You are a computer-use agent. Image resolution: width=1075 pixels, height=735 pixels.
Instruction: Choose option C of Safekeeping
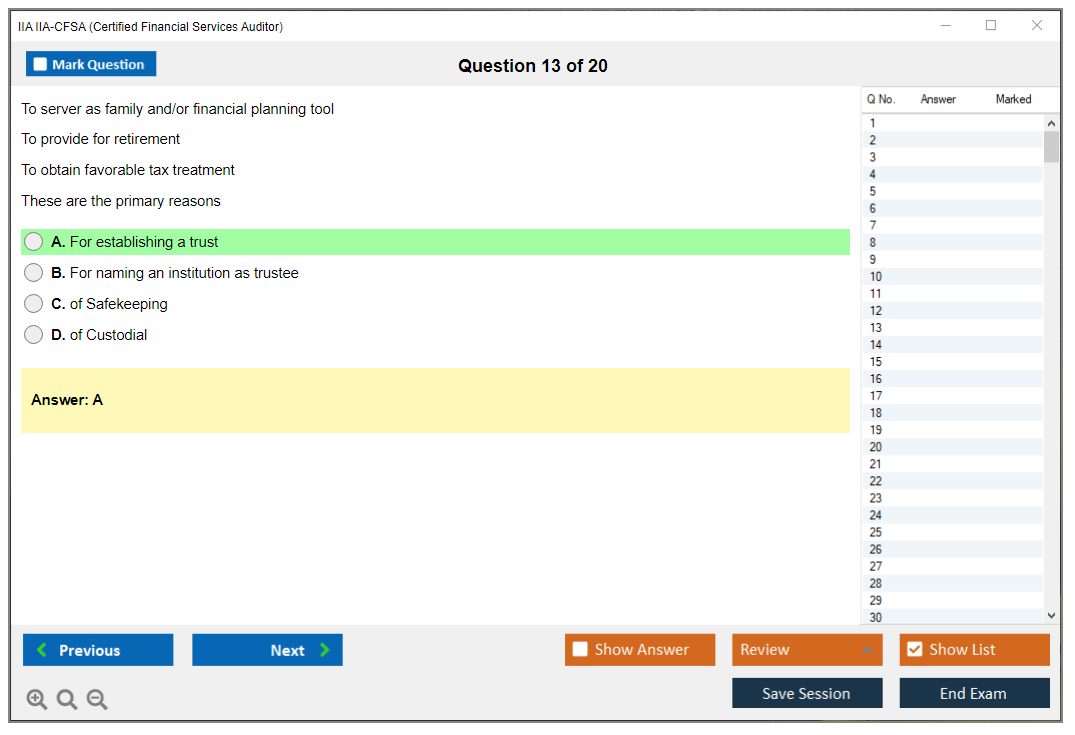[34, 304]
